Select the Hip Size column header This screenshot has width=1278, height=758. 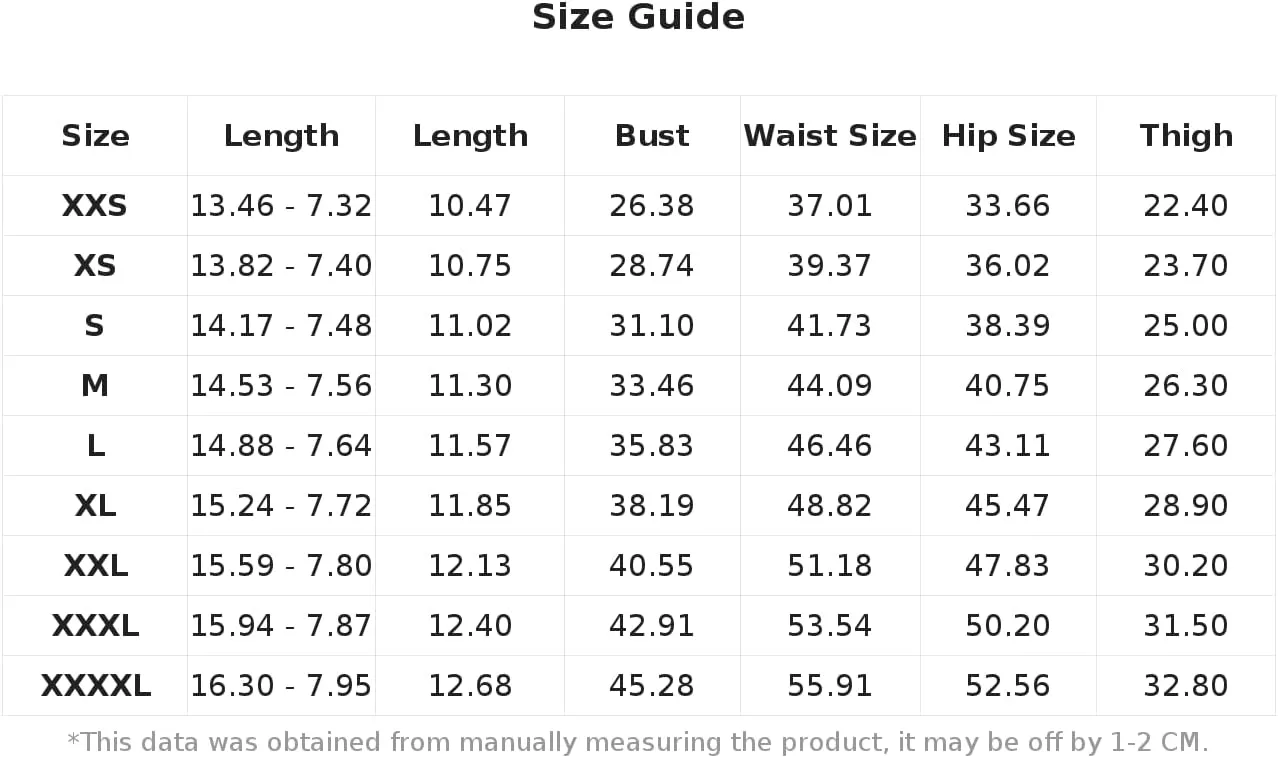coord(1008,136)
